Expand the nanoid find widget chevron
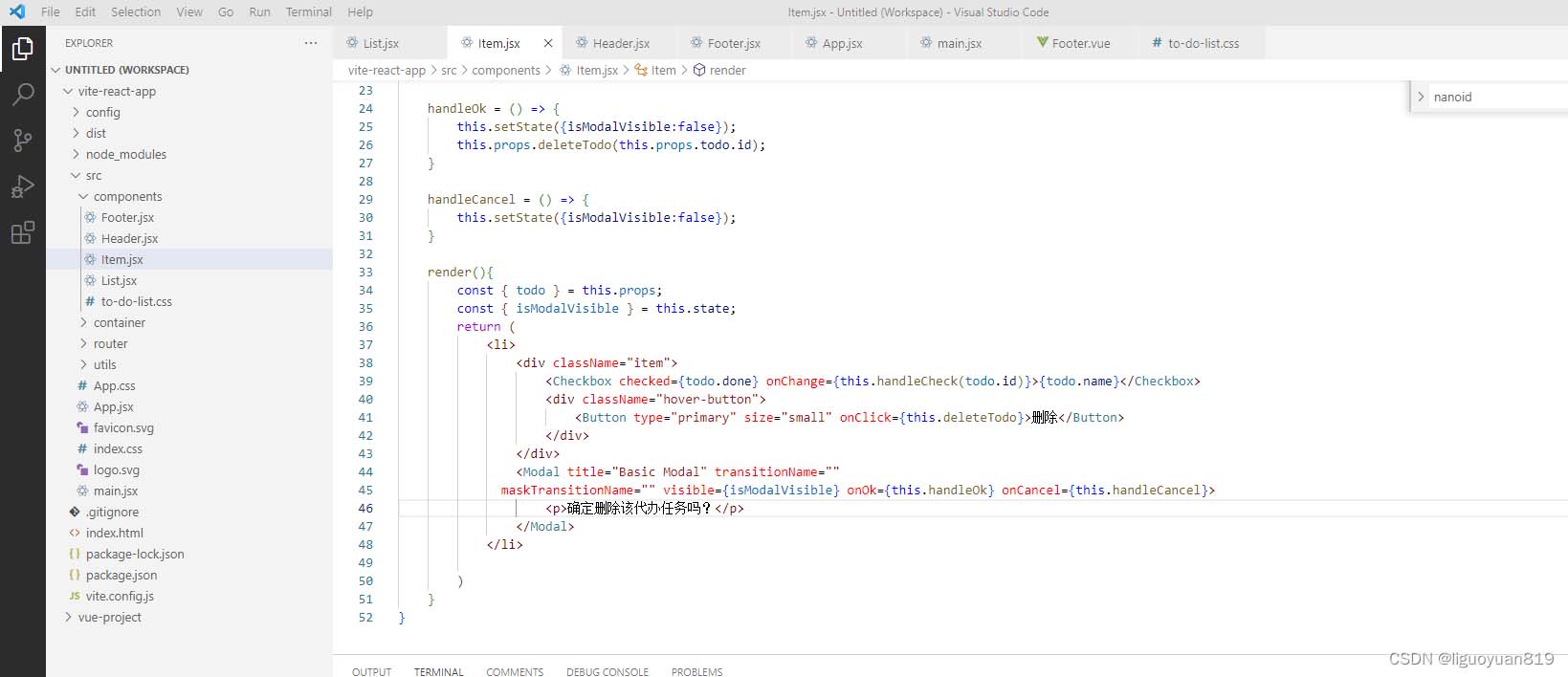The height and width of the screenshot is (677, 1568). (x=1421, y=97)
